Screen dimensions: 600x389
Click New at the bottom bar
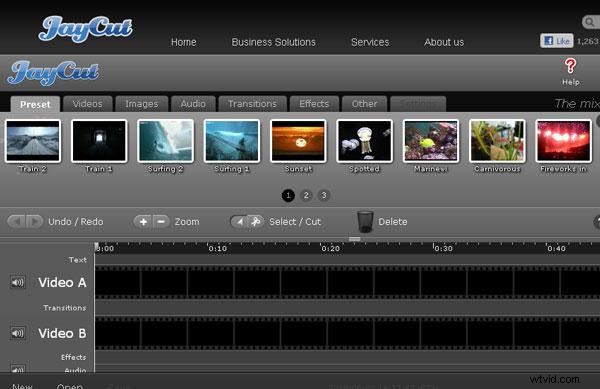tap(22, 386)
